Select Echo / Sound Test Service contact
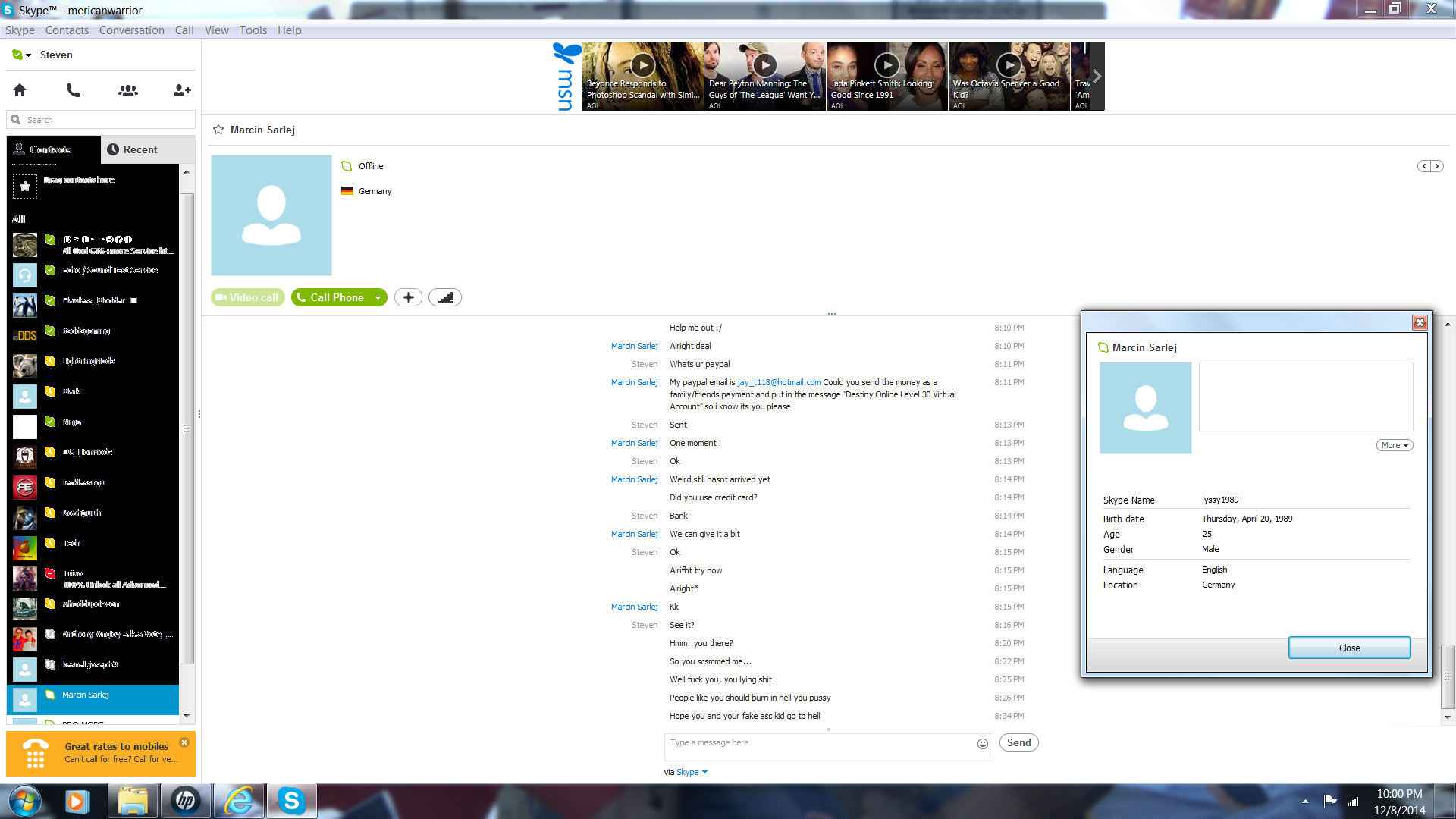 93,275
